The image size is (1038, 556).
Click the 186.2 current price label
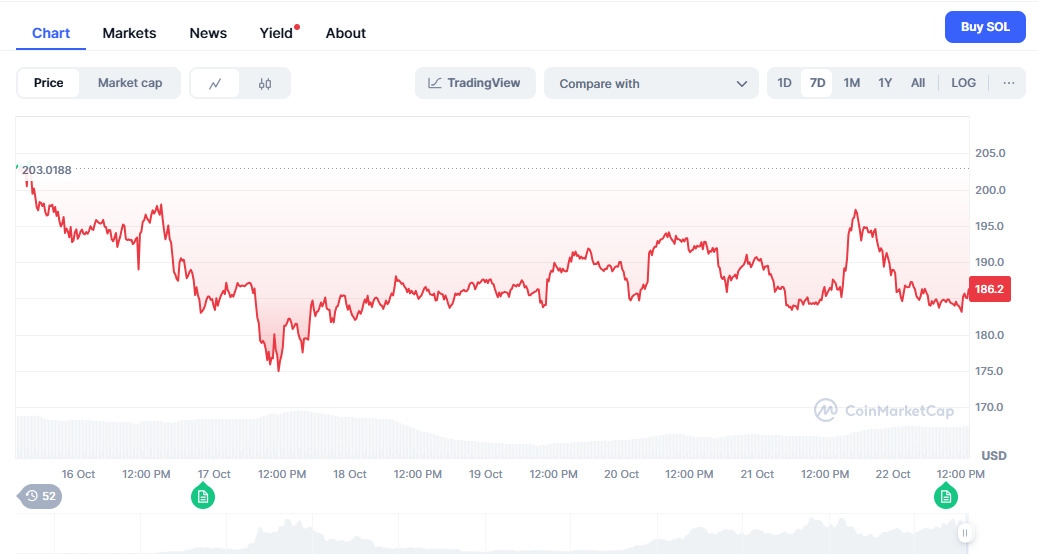(989, 289)
